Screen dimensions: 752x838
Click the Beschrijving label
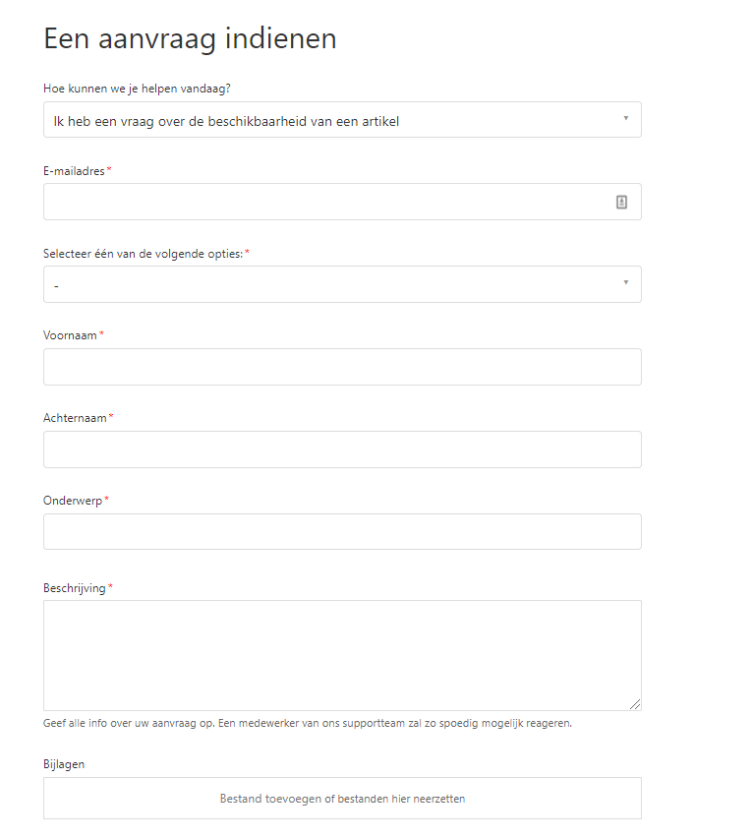74,588
